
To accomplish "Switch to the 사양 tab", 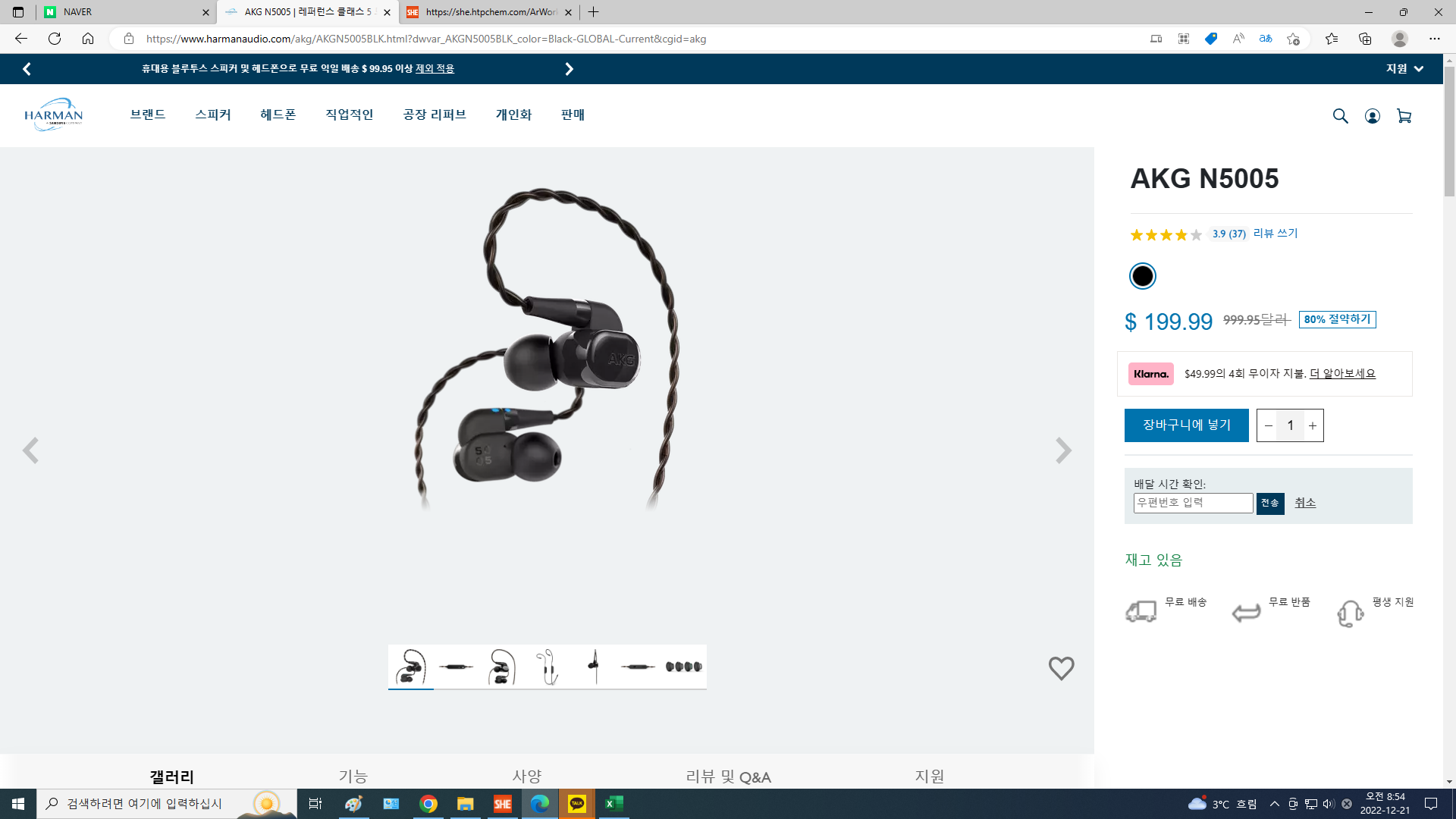I will pos(526,776).
